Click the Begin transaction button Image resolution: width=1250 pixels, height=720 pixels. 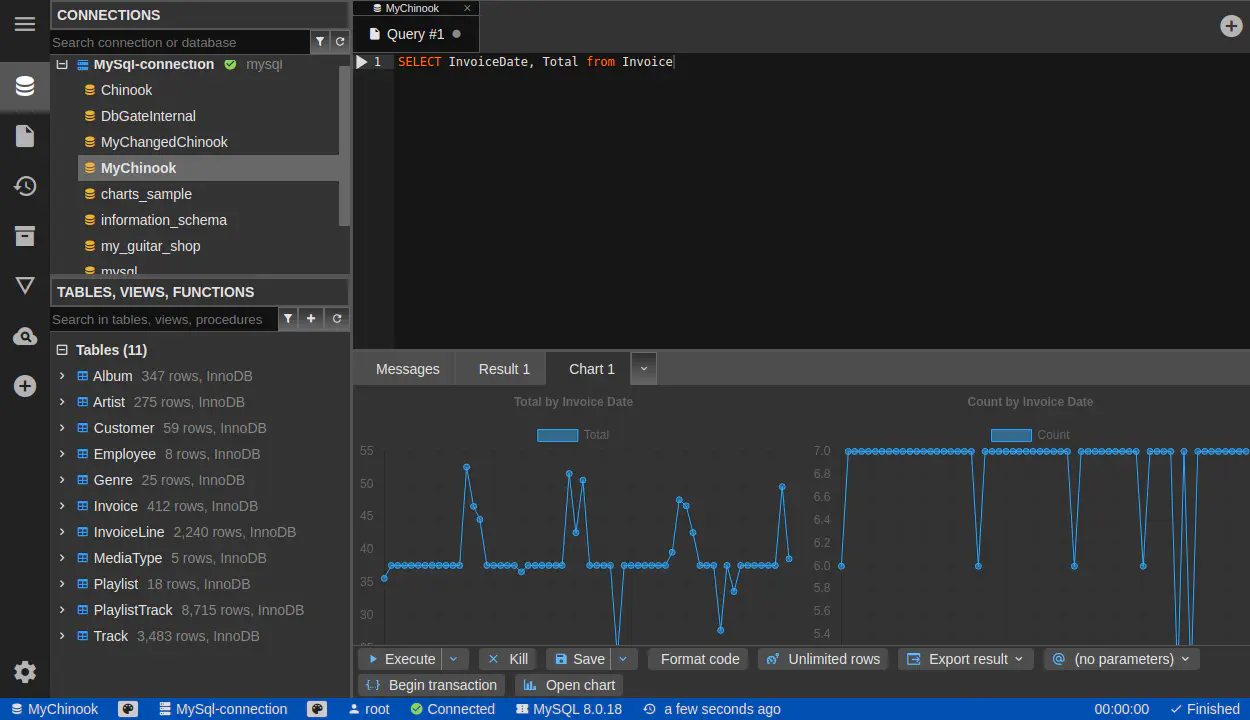click(x=431, y=685)
